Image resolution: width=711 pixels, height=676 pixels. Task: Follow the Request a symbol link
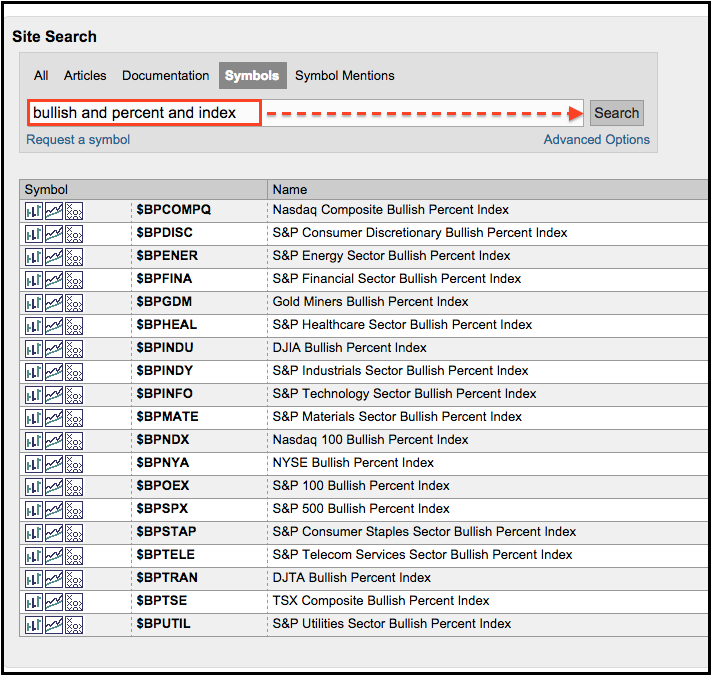pos(78,140)
